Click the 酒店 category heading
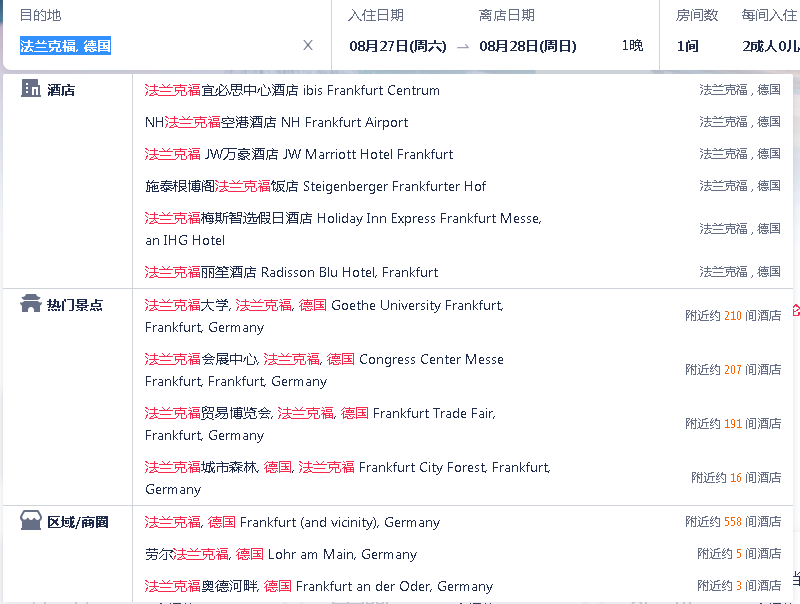The width and height of the screenshot is (800, 604). coord(61,90)
